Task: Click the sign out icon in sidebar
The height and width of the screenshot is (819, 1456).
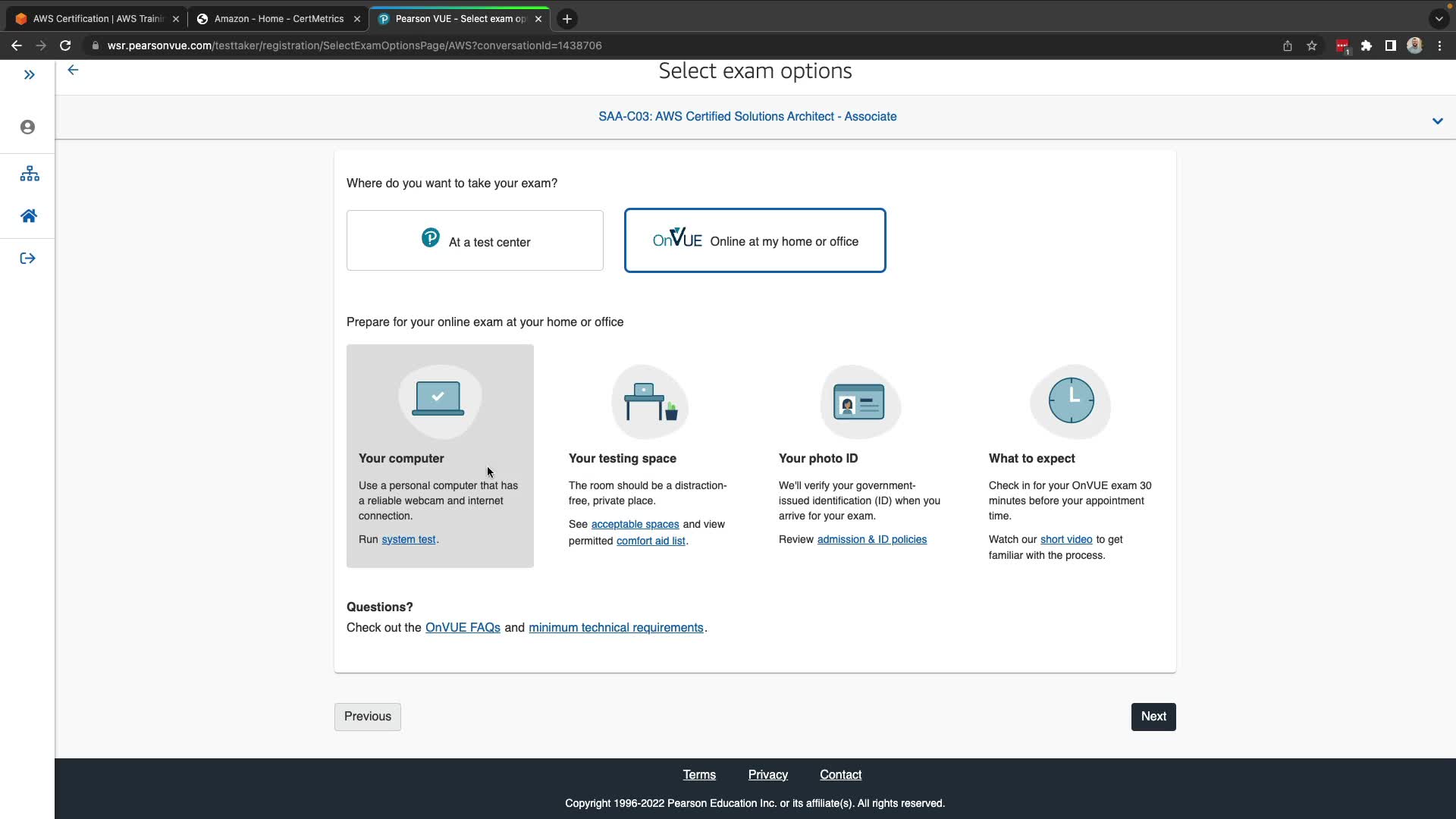Action: pyautogui.click(x=28, y=259)
